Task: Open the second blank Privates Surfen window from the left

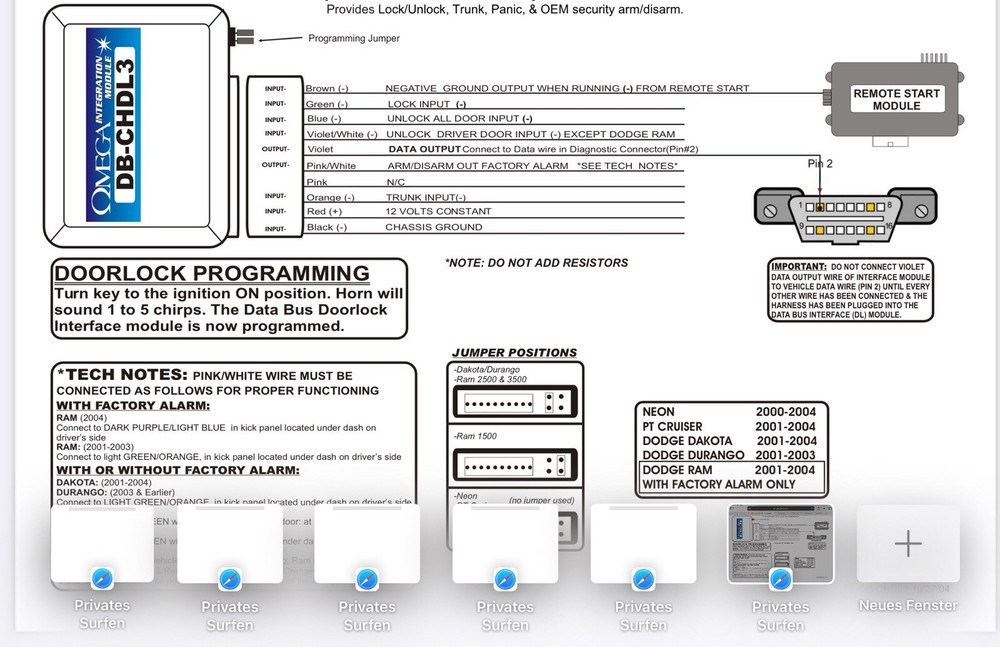Action: tap(230, 543)
